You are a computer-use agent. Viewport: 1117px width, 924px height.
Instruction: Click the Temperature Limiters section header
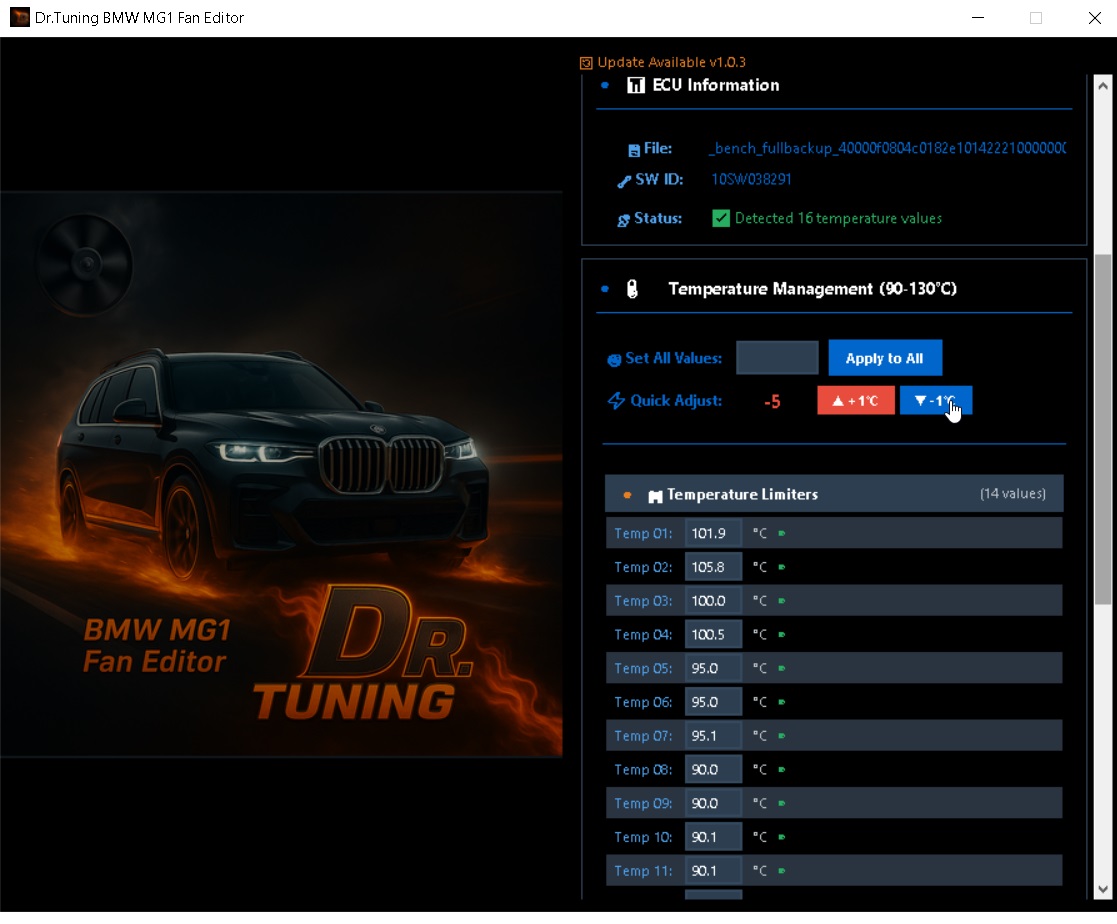click(833, 494)
